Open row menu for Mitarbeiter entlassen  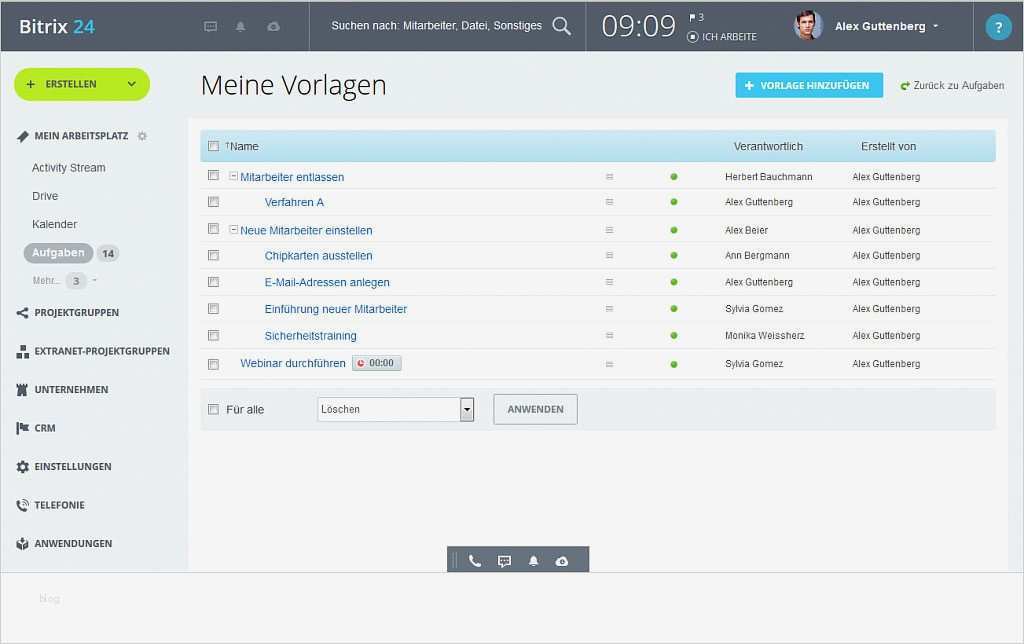tap(609, 177)
